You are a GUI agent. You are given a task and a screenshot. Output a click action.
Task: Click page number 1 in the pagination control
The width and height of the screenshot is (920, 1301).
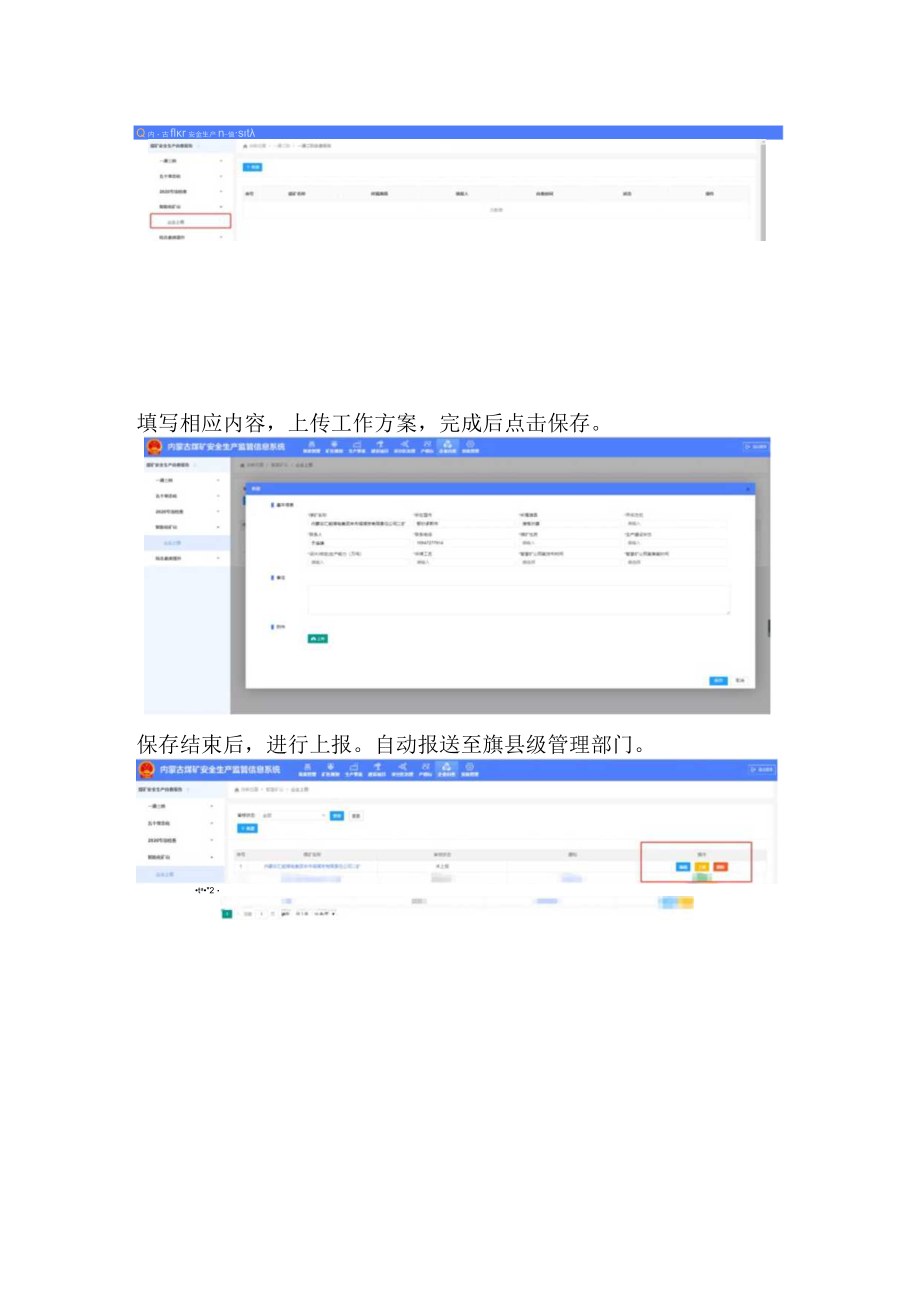click(225, 913)
